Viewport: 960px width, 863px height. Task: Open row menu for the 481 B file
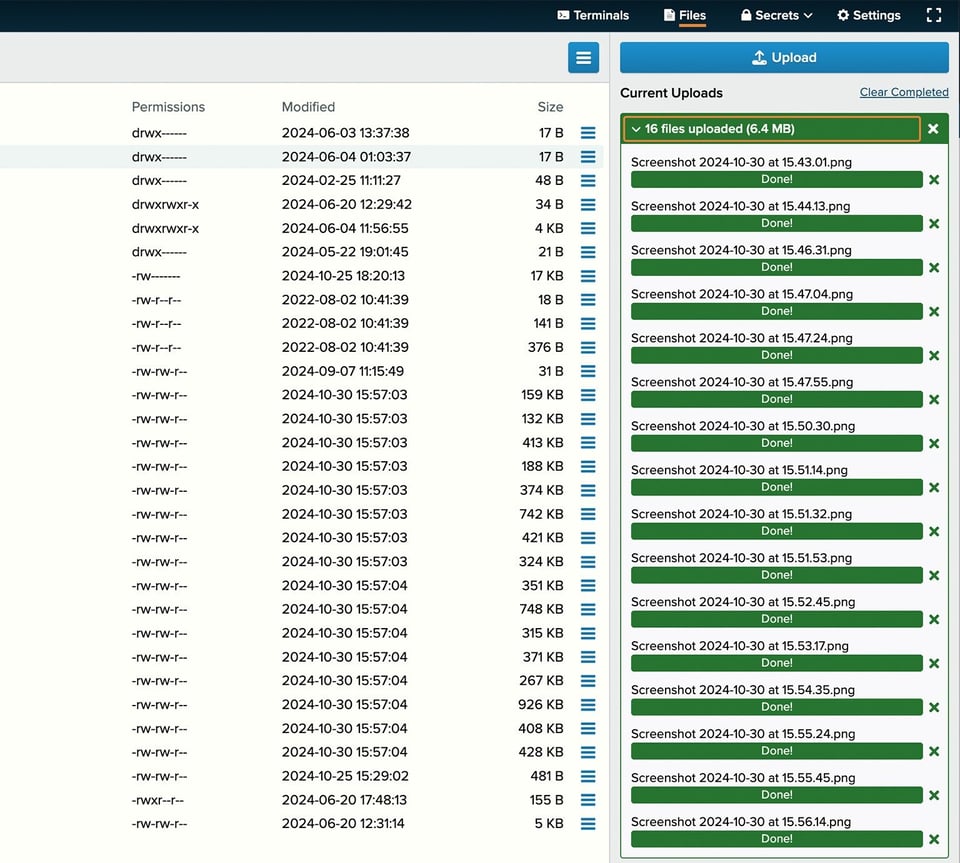click(x=588, y=776)
